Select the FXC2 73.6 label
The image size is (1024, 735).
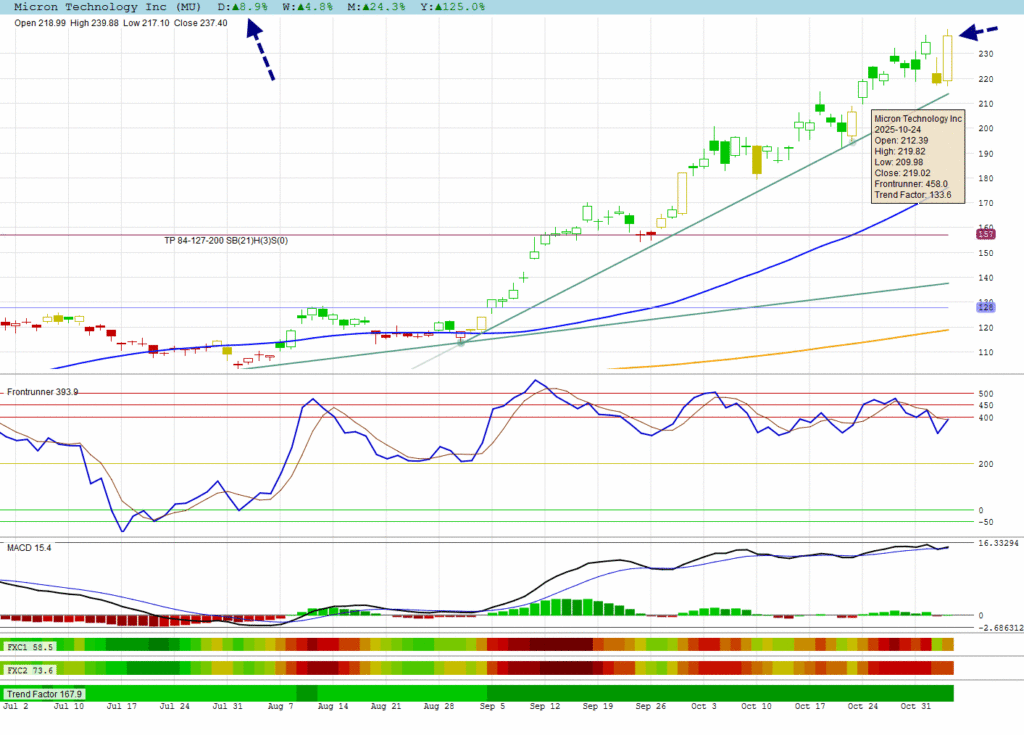30,668
